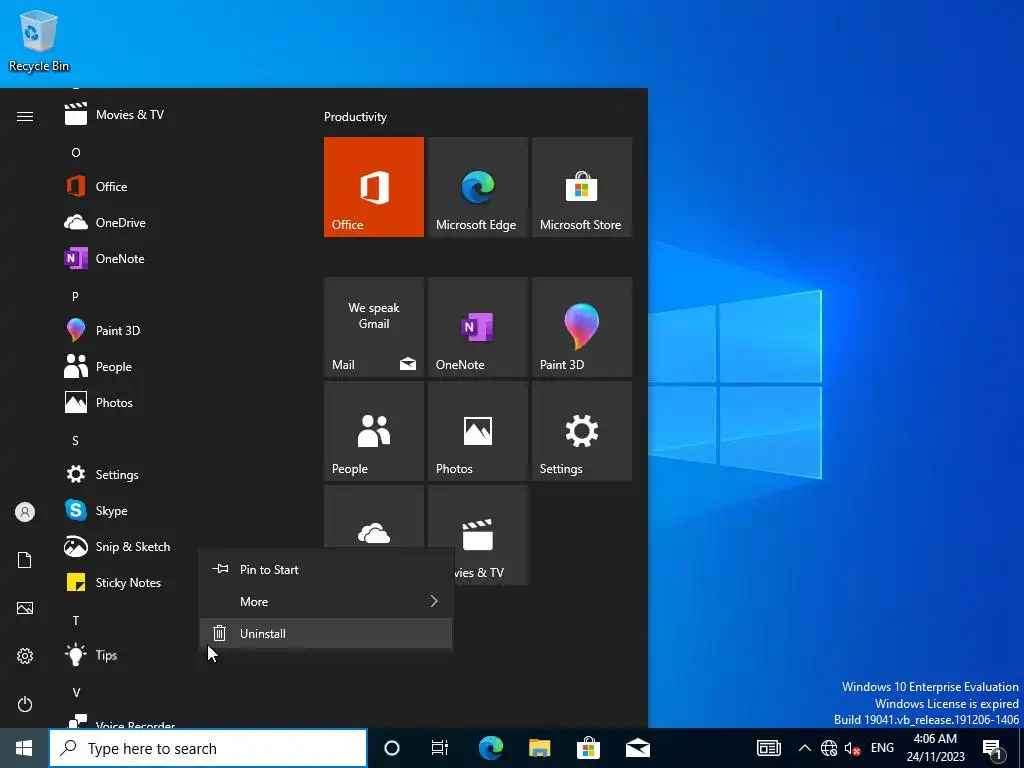Expand the More submenu

pyautogui.click(x=325, y=601)
